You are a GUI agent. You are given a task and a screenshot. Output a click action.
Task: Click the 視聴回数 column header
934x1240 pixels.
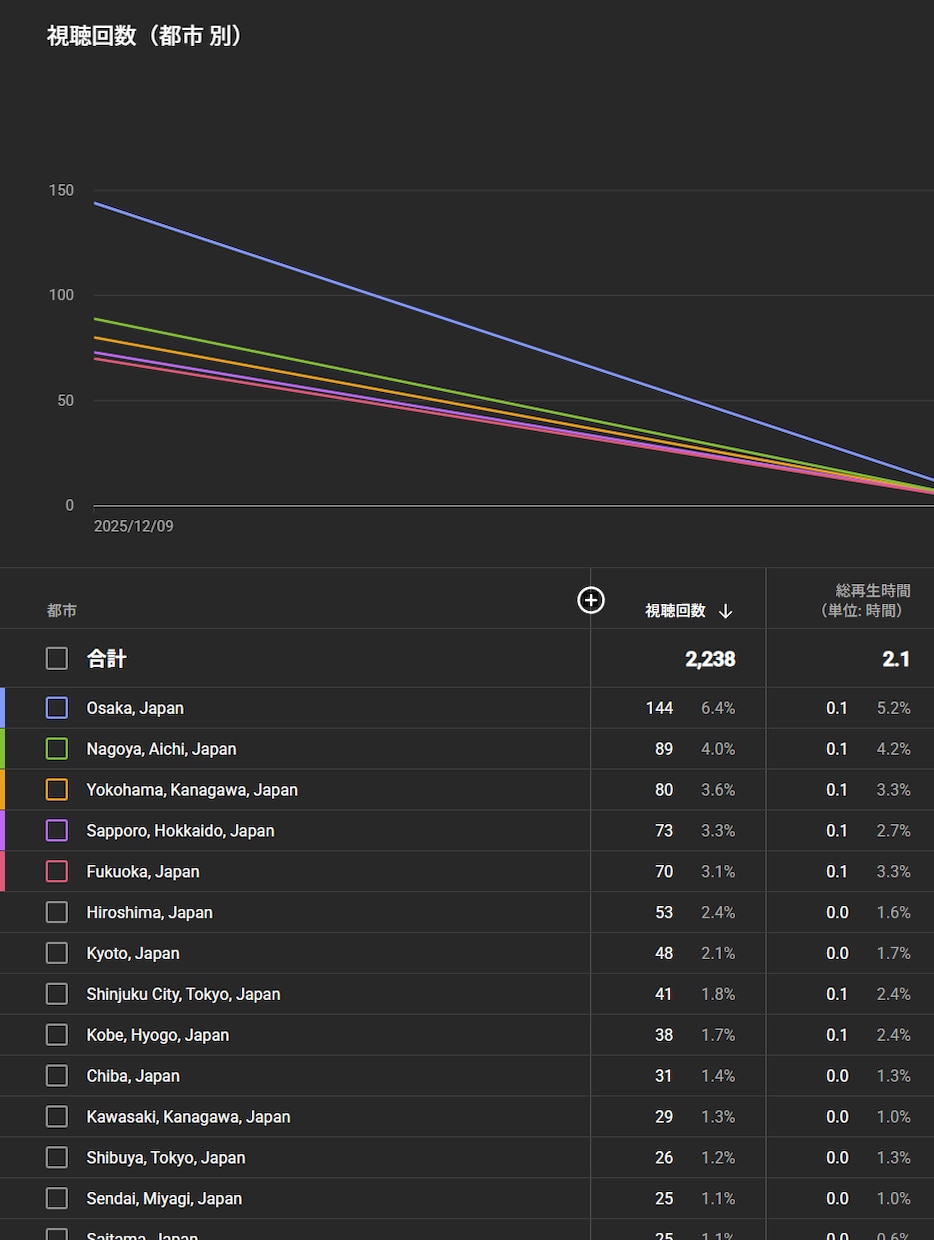(675, 611)
